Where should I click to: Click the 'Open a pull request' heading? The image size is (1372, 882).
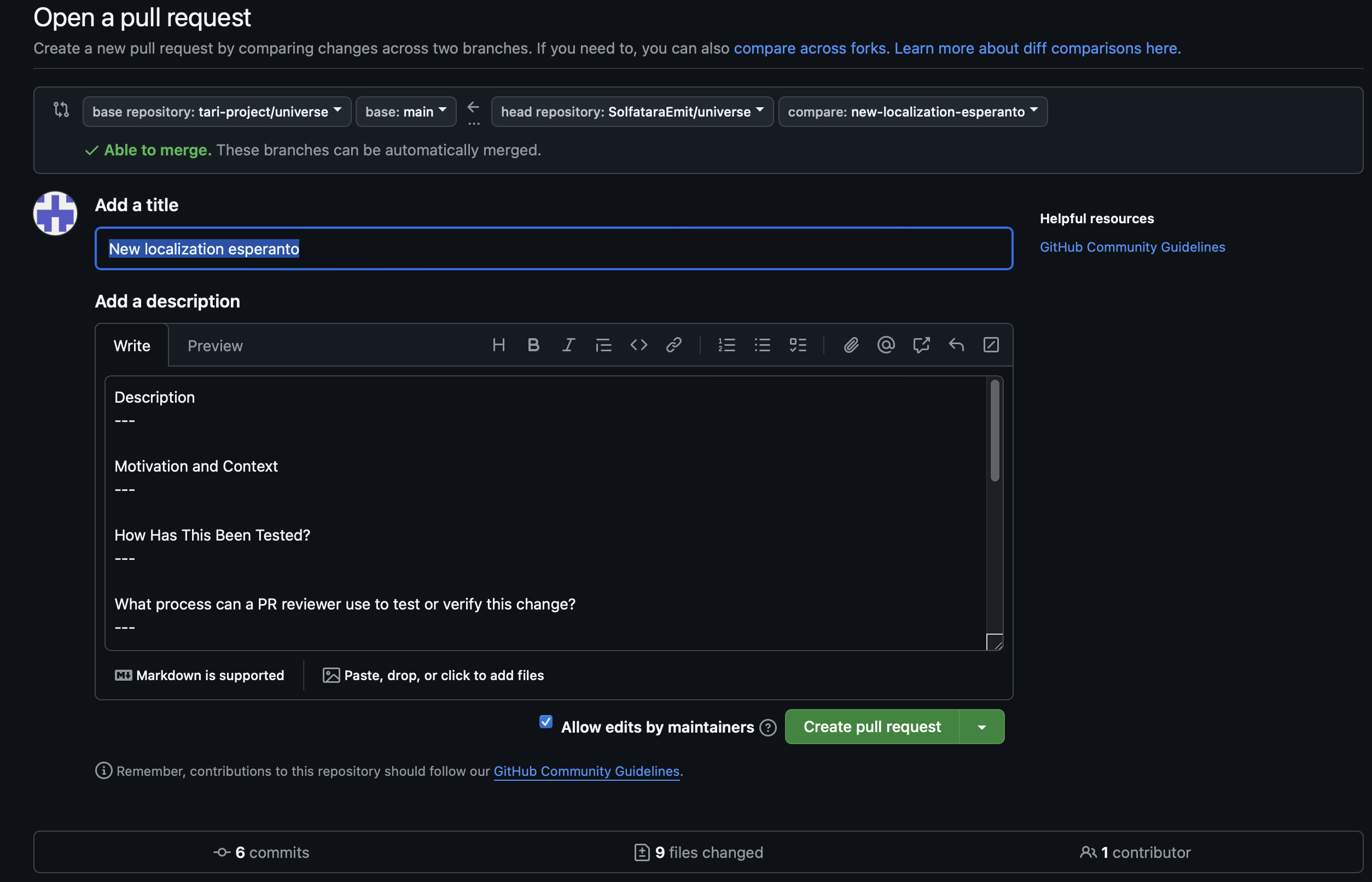(x=142, y=17)
